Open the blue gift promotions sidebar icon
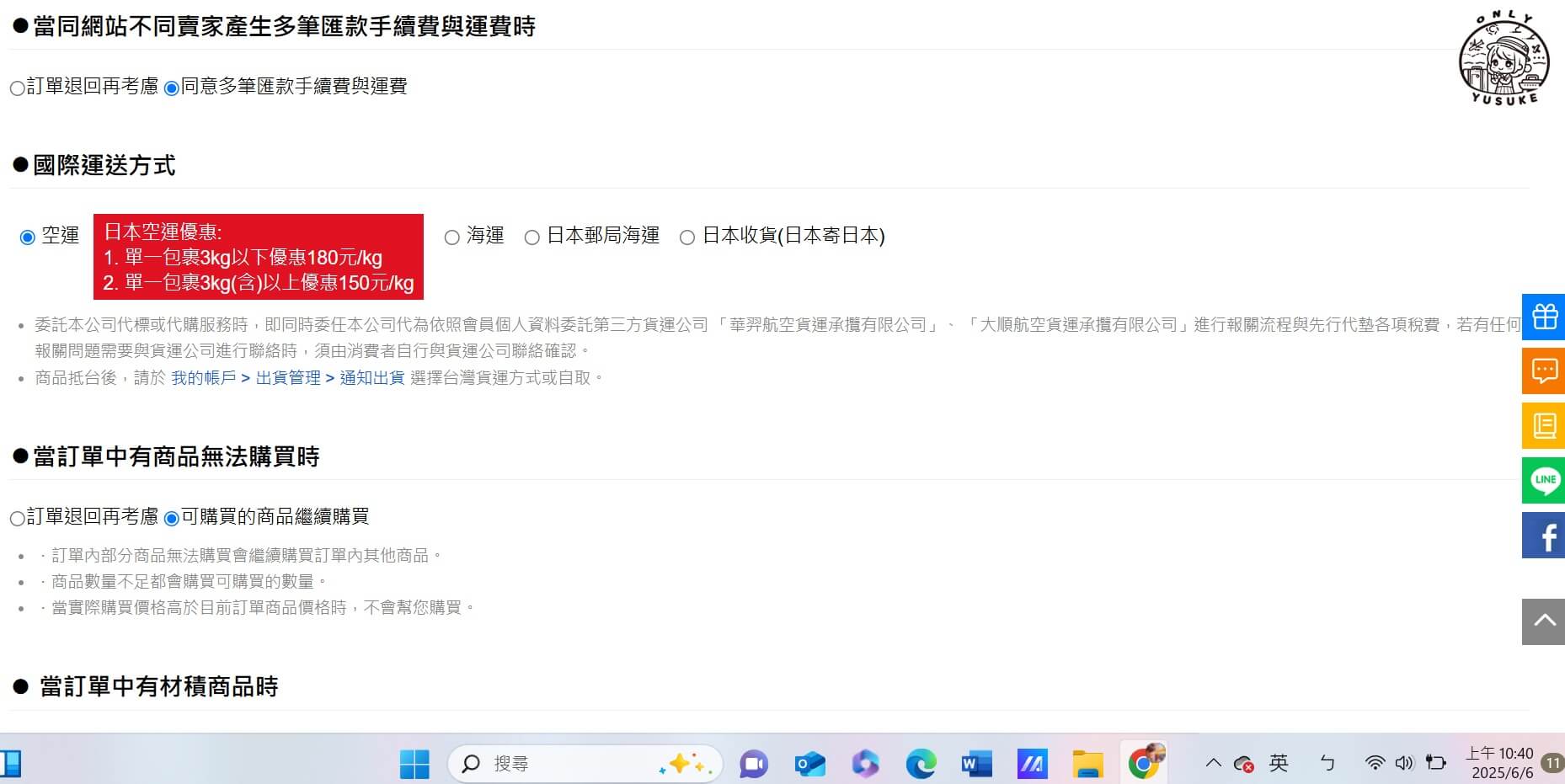The image size is (1565, 784). [1543, 317]
